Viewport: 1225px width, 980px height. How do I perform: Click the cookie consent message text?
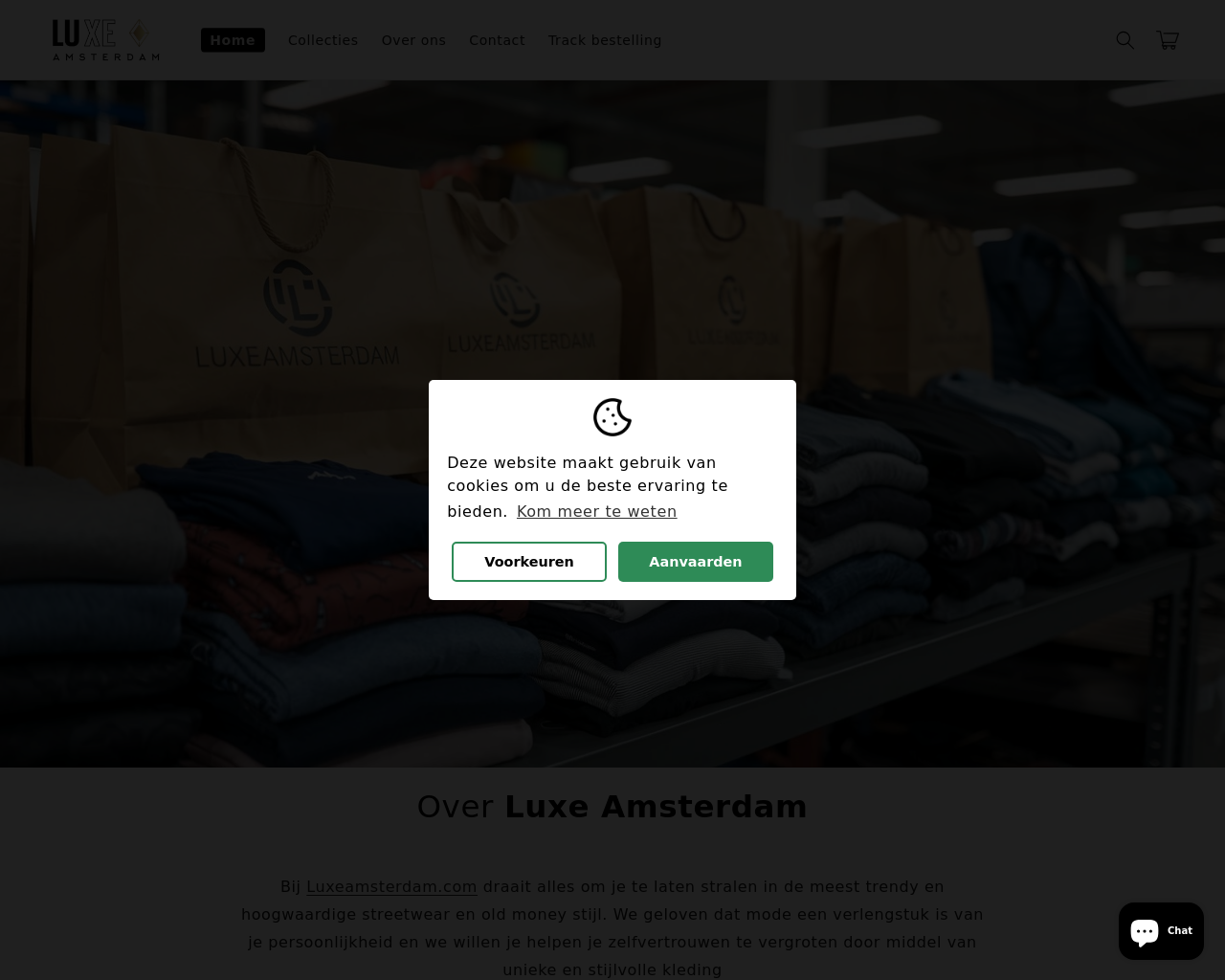coord(588,487)
